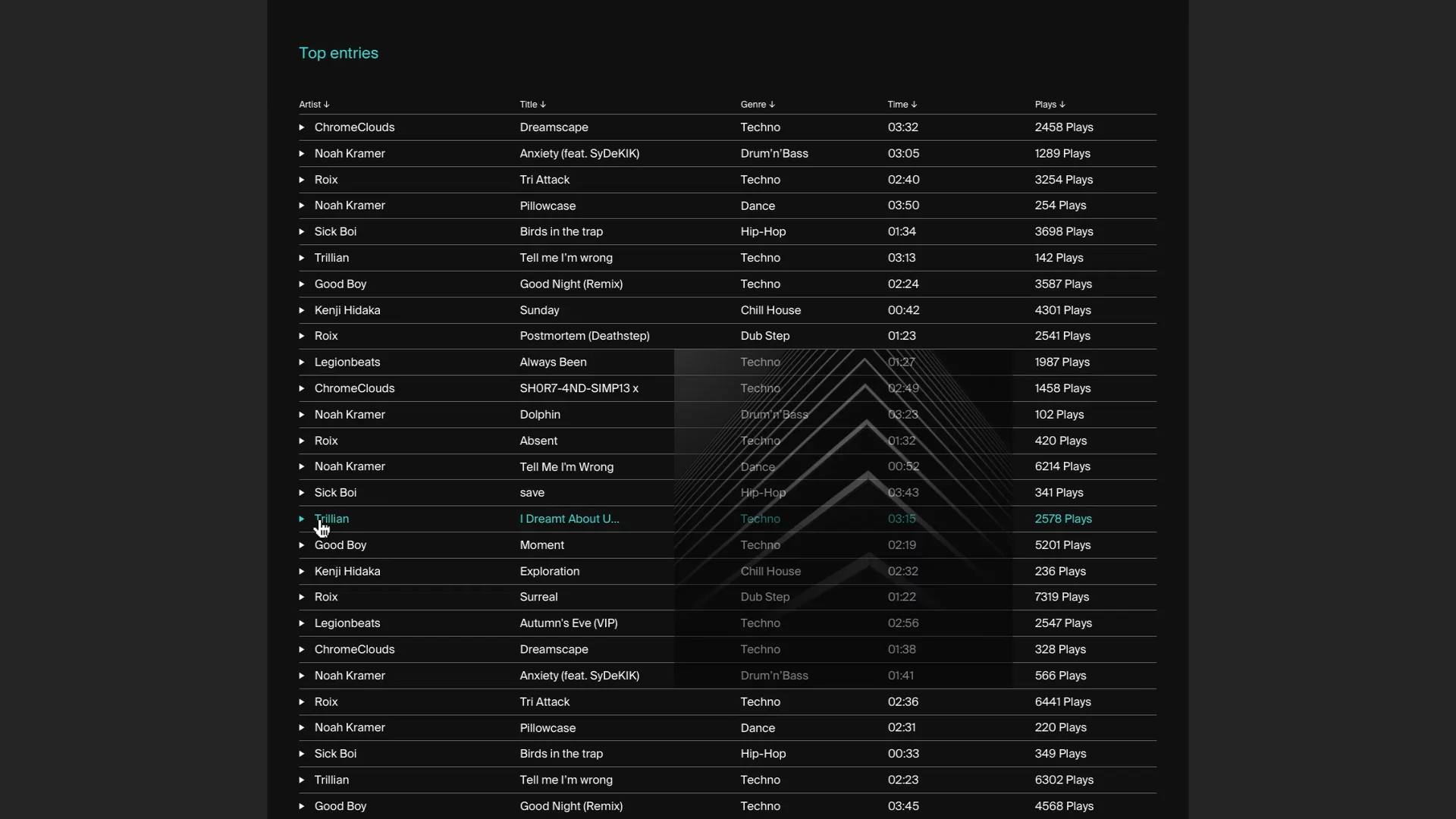Sort tracks by Genre header
Viewport: 1456px width, 819px height.
[758, 105]
